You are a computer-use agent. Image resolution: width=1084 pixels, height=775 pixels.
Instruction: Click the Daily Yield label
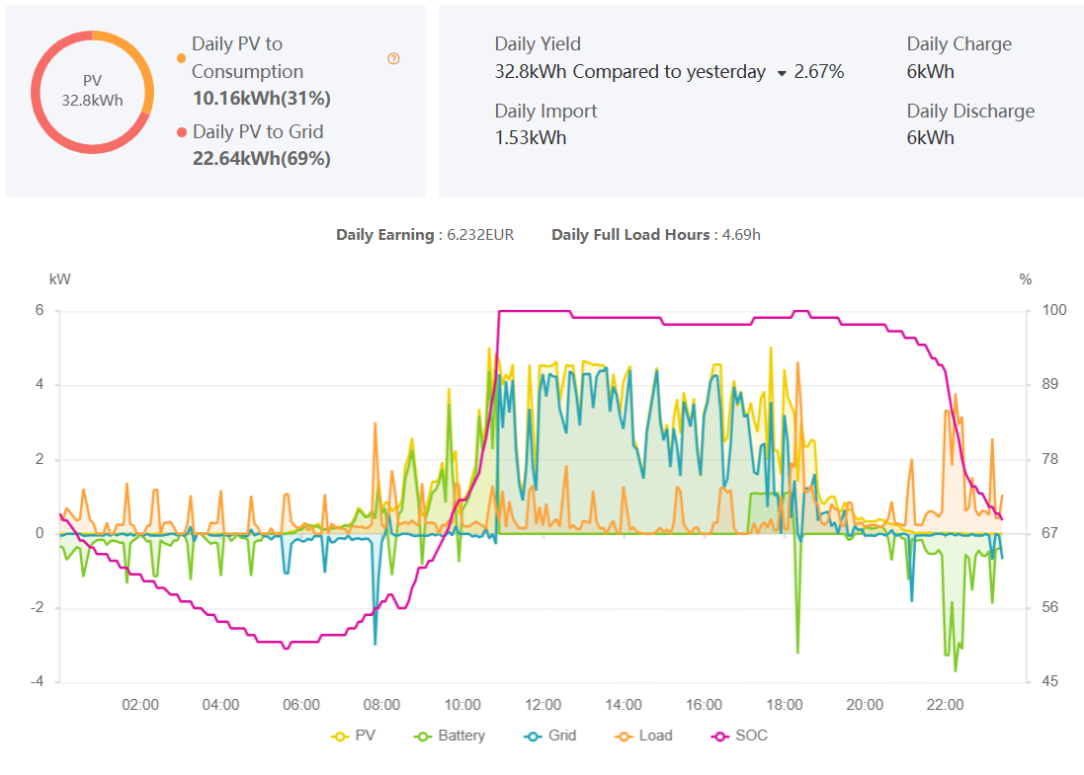click(x=537, y=44)
